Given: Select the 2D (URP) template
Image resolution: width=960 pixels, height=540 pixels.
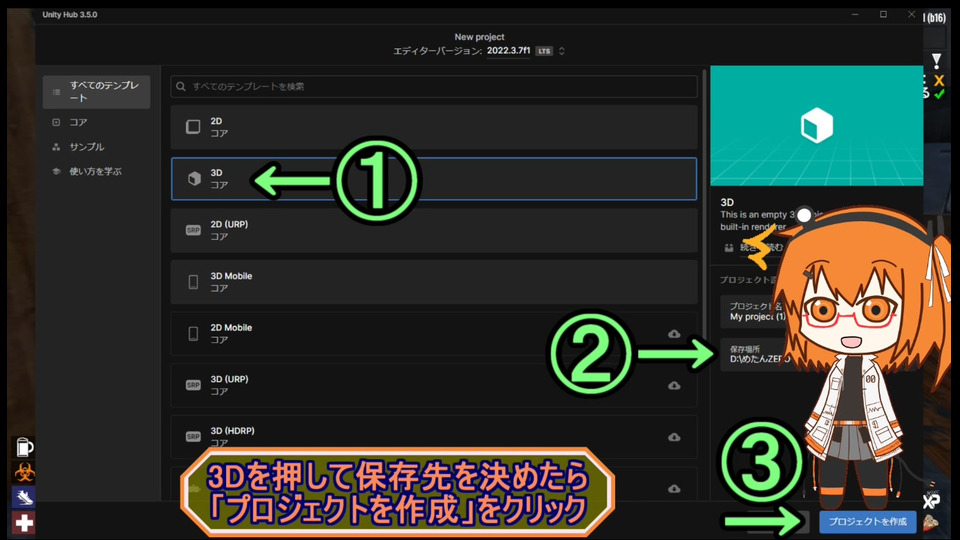Looking at the screenshot, I should tap(433, 230).
